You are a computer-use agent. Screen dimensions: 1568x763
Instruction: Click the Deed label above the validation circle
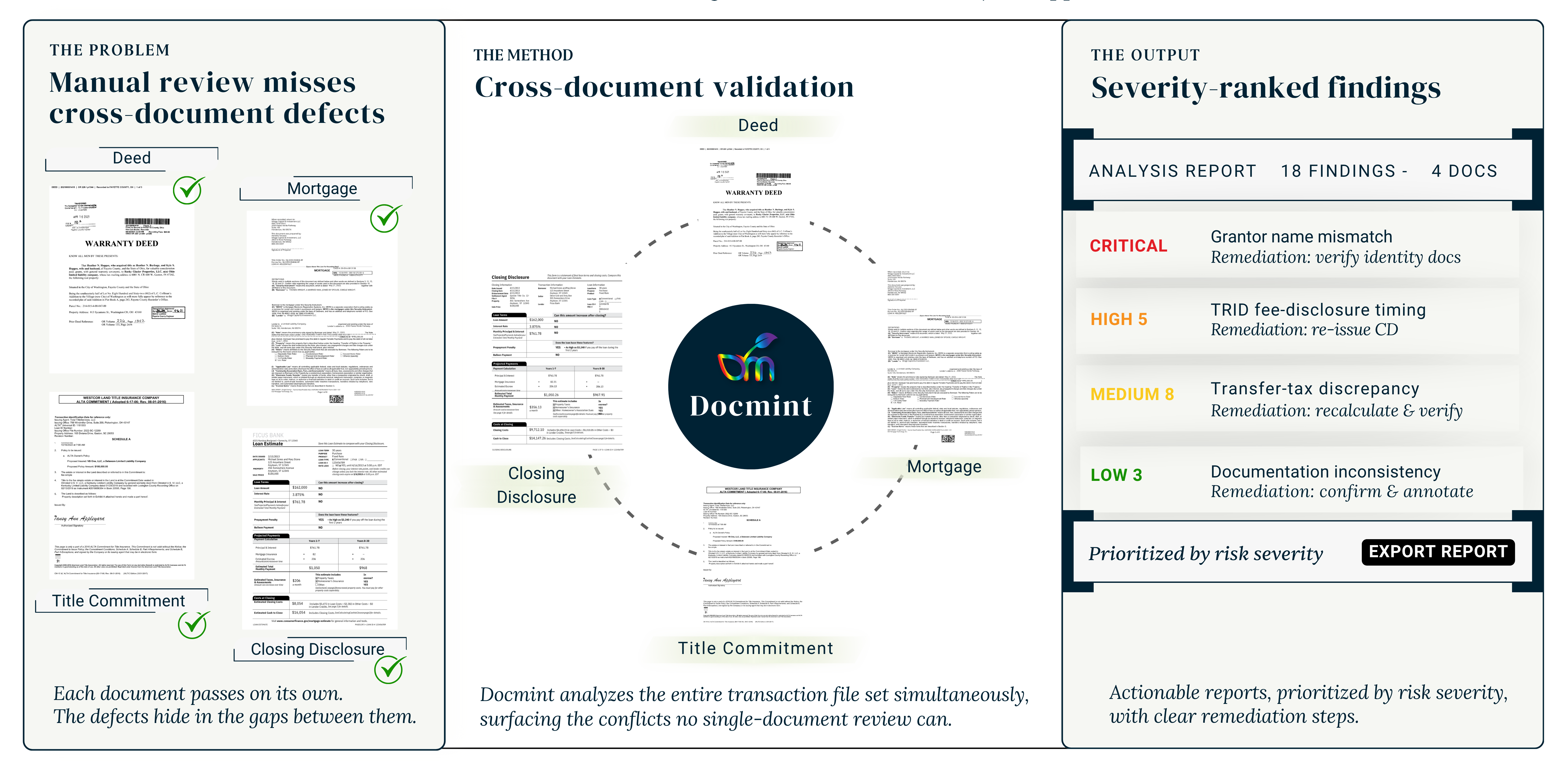pyautogui.click(x=758, y=126)
